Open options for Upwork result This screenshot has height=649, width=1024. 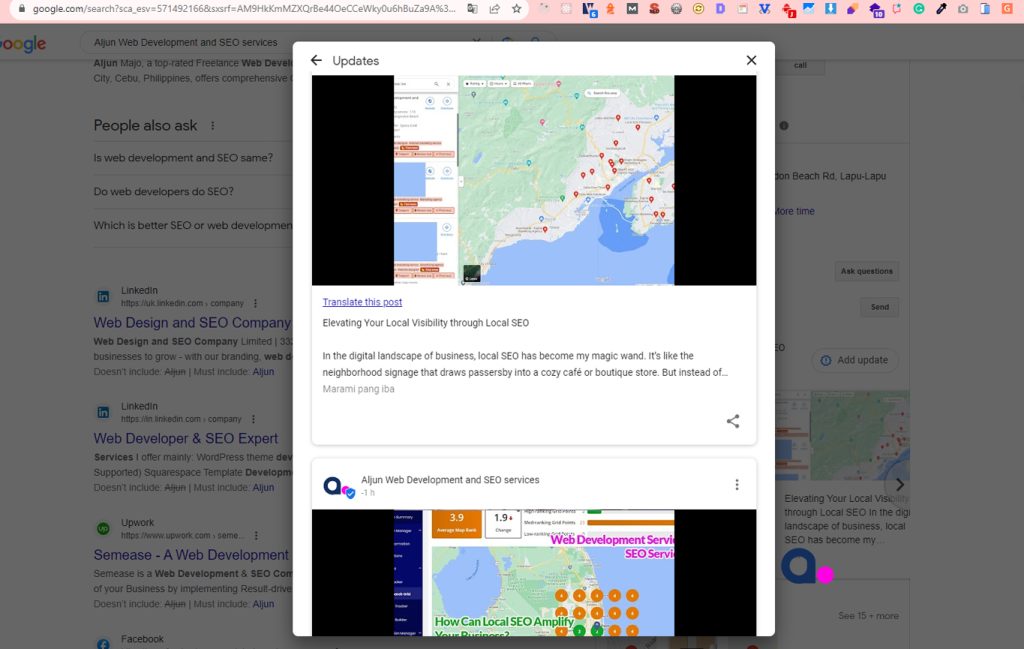[256, 535]
